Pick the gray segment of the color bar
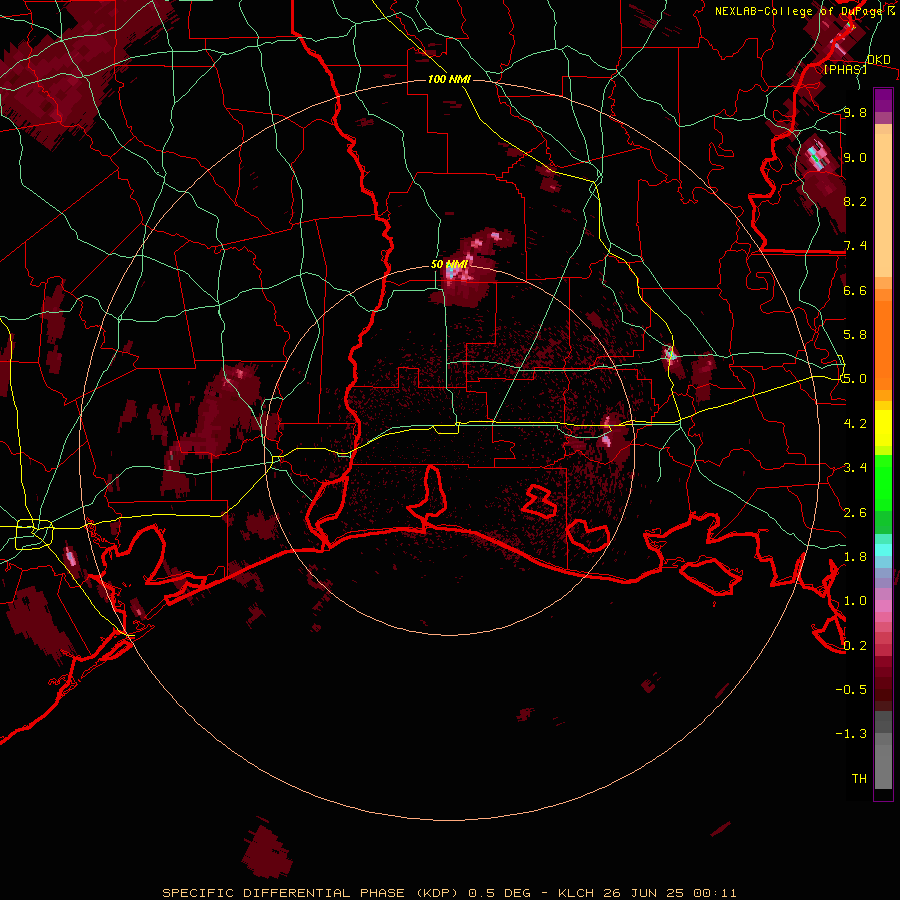Screen dimensions: 900x900 [x=883, y=751]
